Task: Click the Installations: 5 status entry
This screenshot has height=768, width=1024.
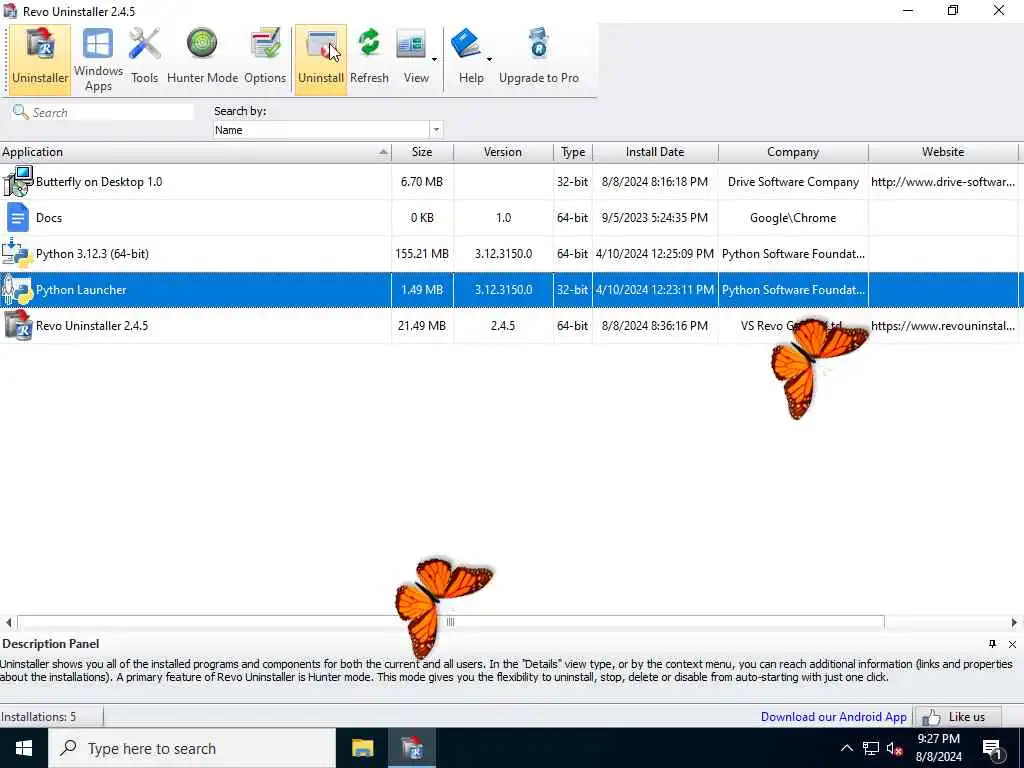Action: tap(39, 716)
